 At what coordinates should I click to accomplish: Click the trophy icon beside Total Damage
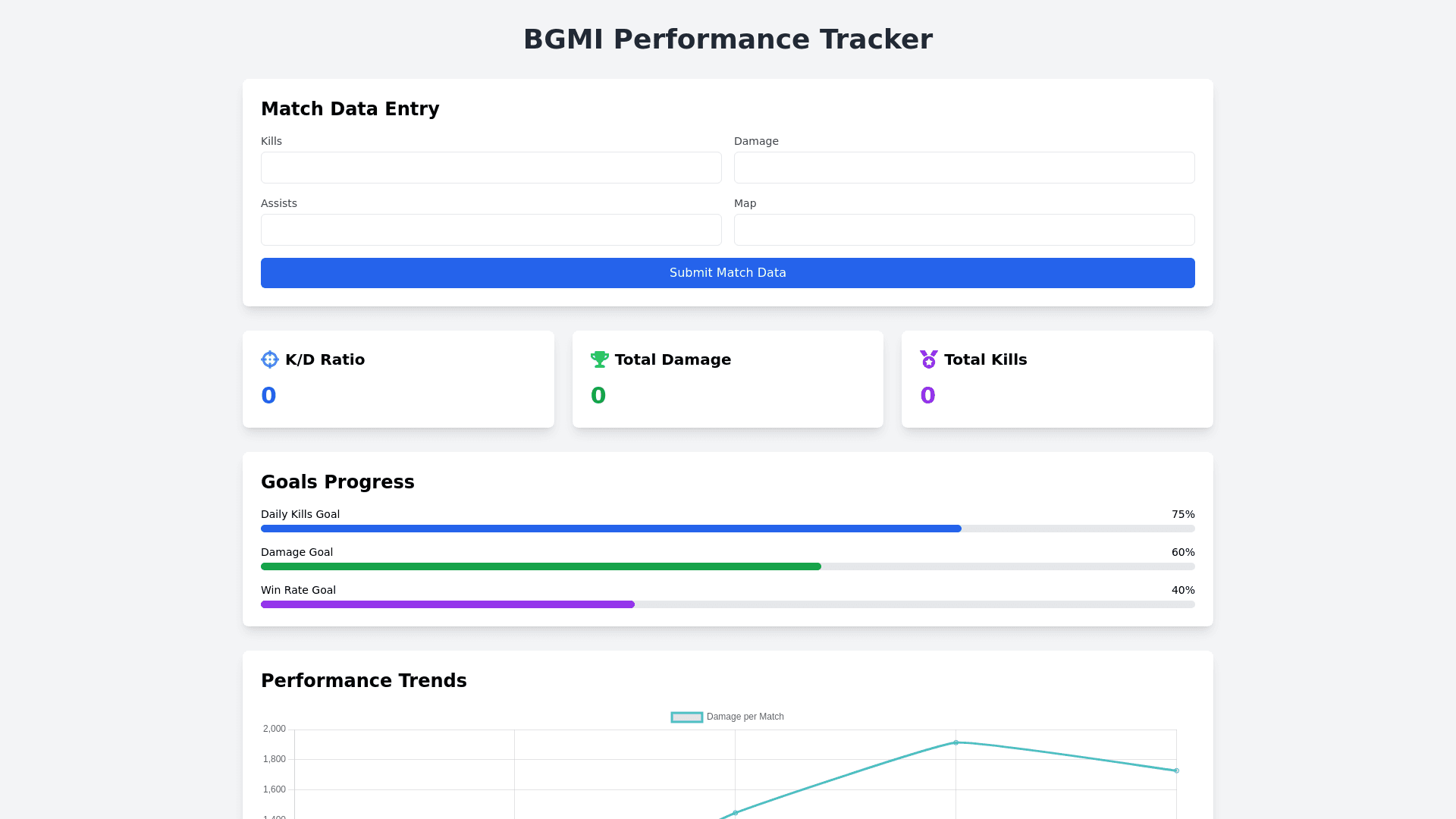pos(599,359)
